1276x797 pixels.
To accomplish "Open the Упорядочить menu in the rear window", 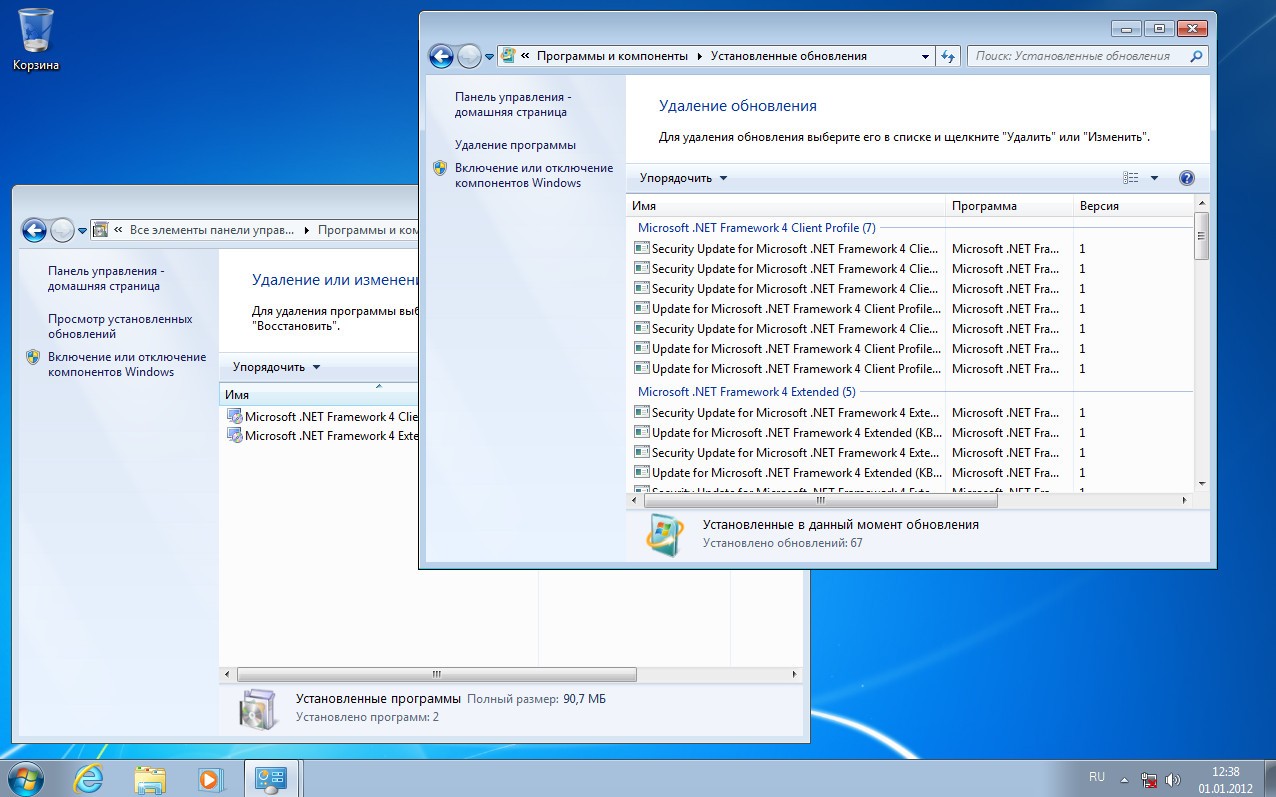I will click(x=277, y=367).
